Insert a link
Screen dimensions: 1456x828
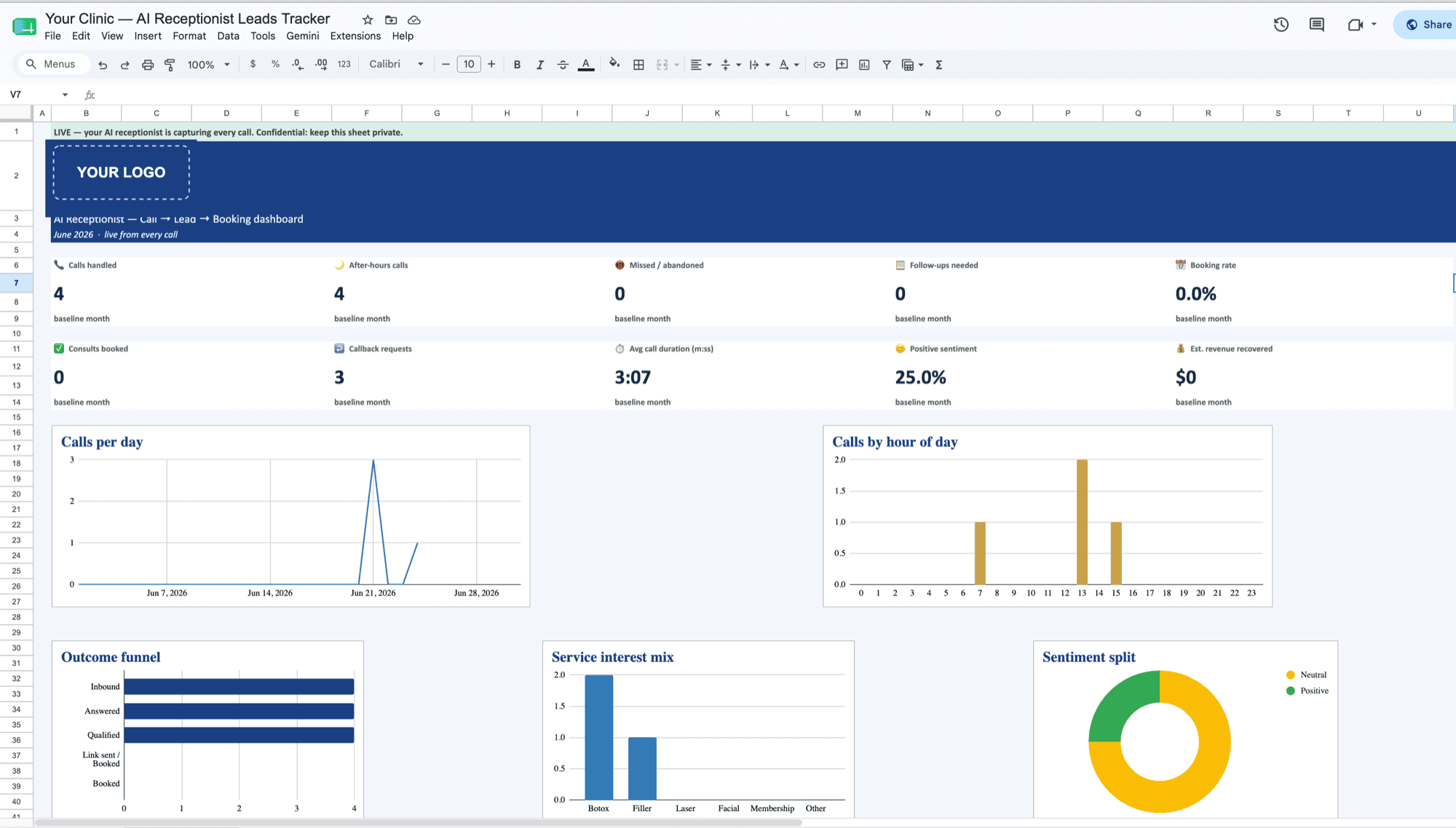click(x=819, y=65)
